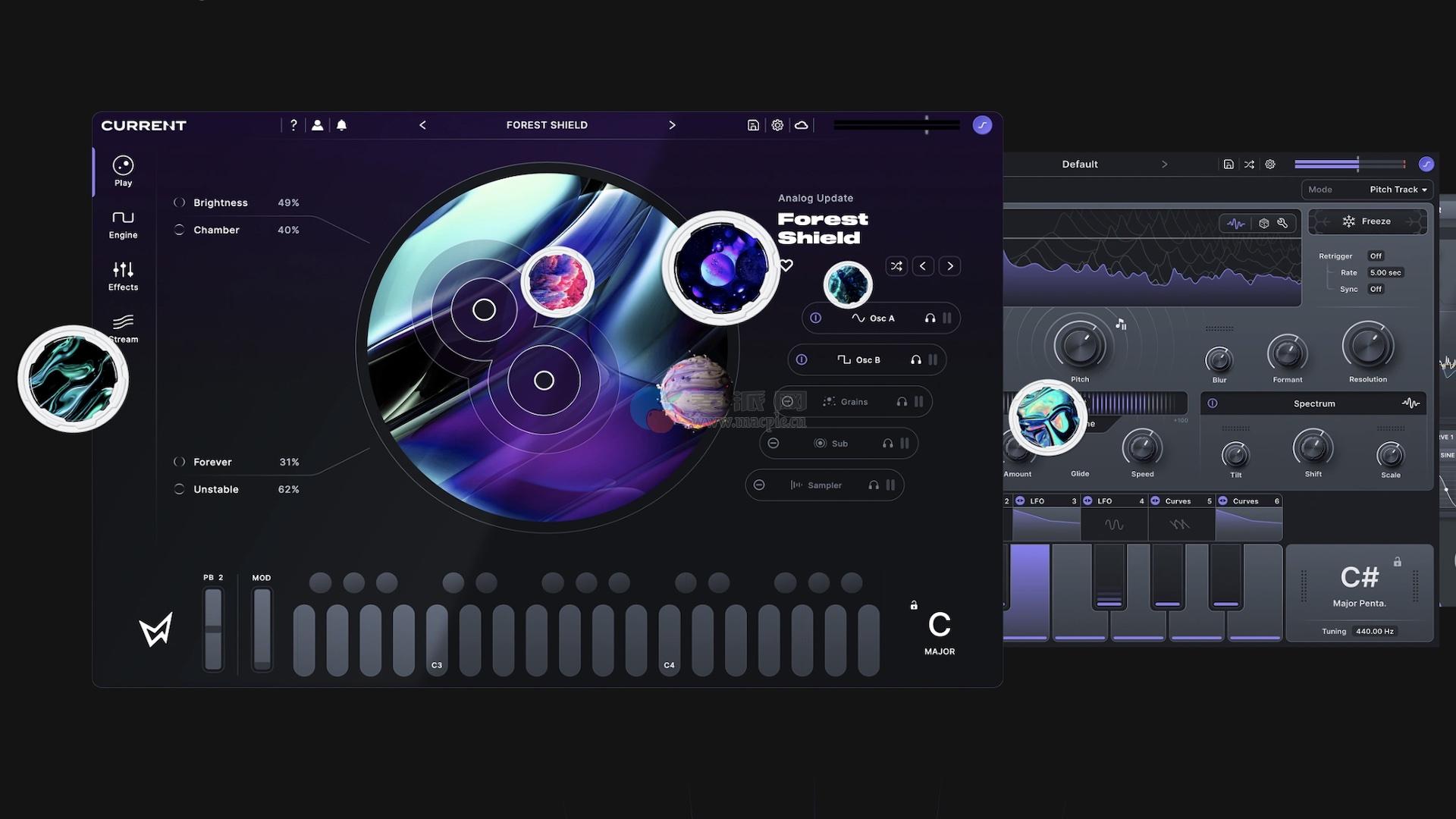Click the cloud icon in header

801,125
